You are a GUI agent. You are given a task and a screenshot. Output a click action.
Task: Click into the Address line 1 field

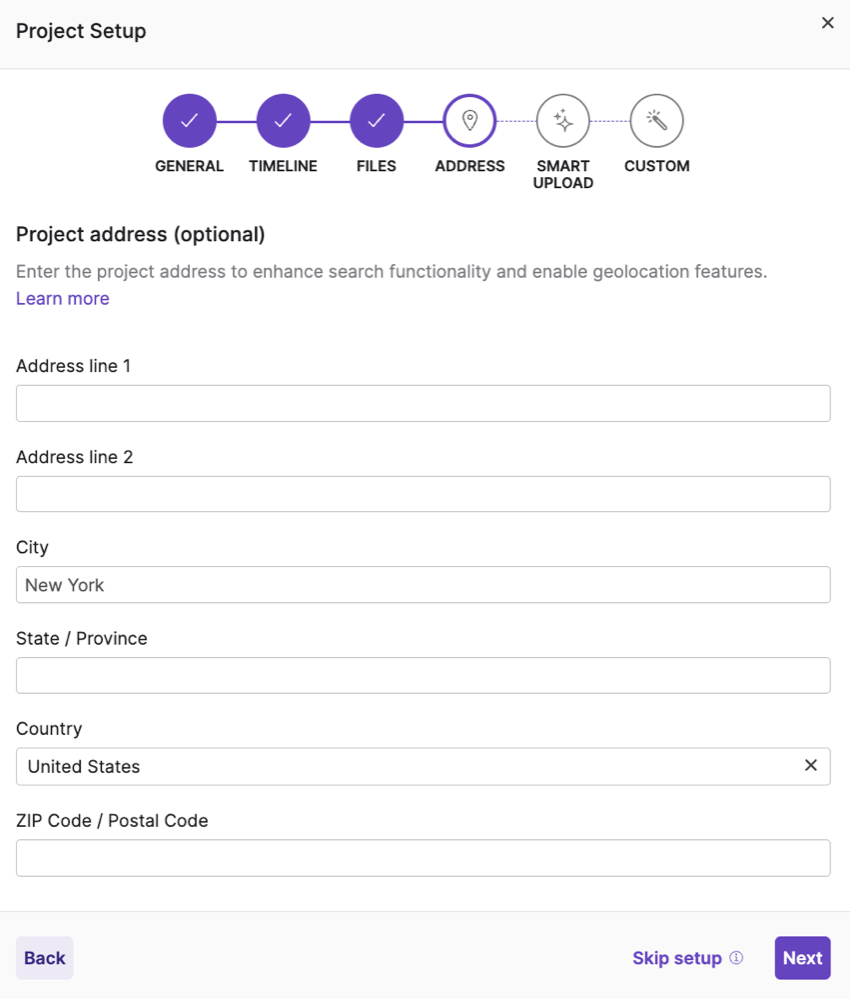[x=423, y=403]
